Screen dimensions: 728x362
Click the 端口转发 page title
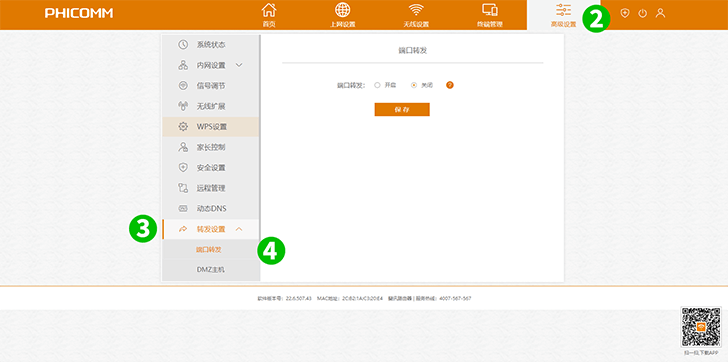[x=413, y=50]
